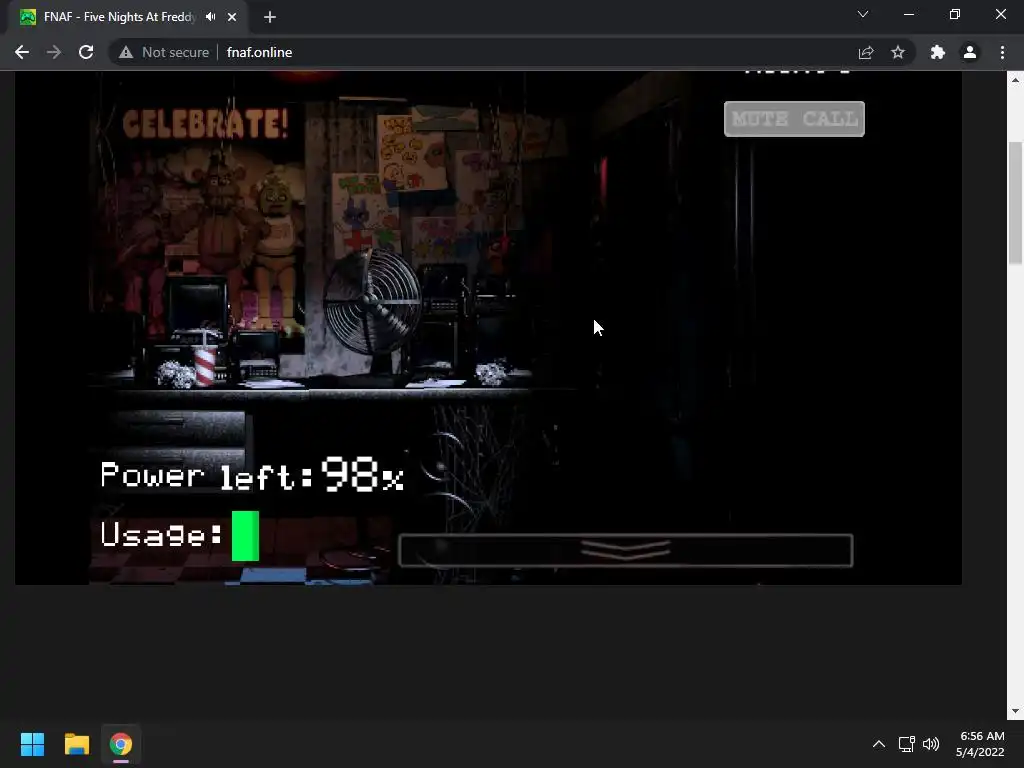Mute the tab audio speaker icon
1024x768 pixels.
tap(210, 17)
